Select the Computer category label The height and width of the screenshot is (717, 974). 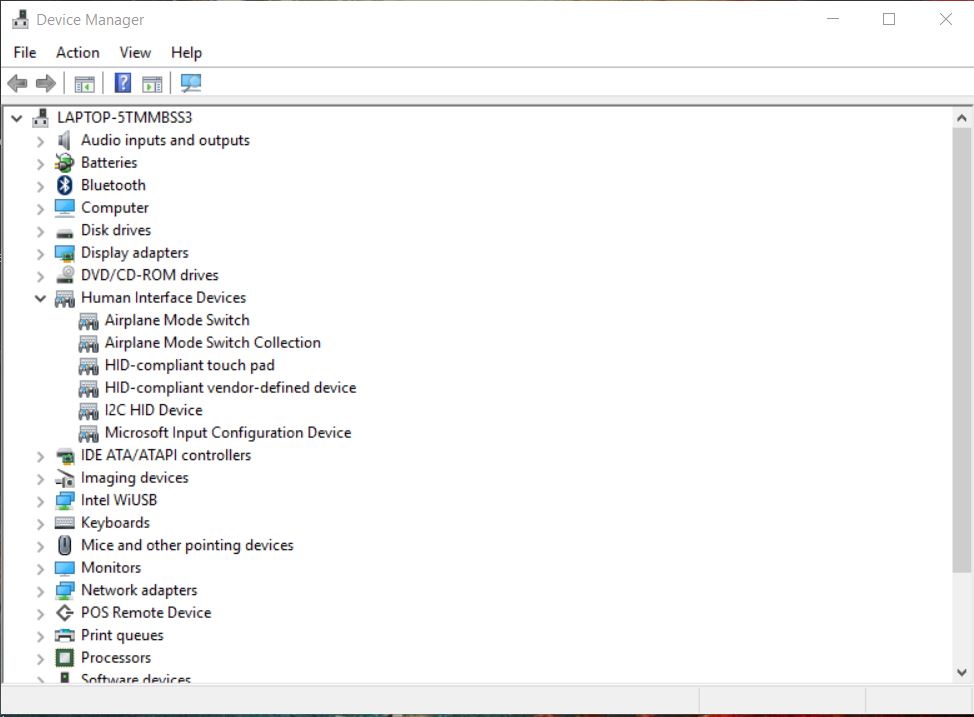pyautogui.click(x=115, y=208)
